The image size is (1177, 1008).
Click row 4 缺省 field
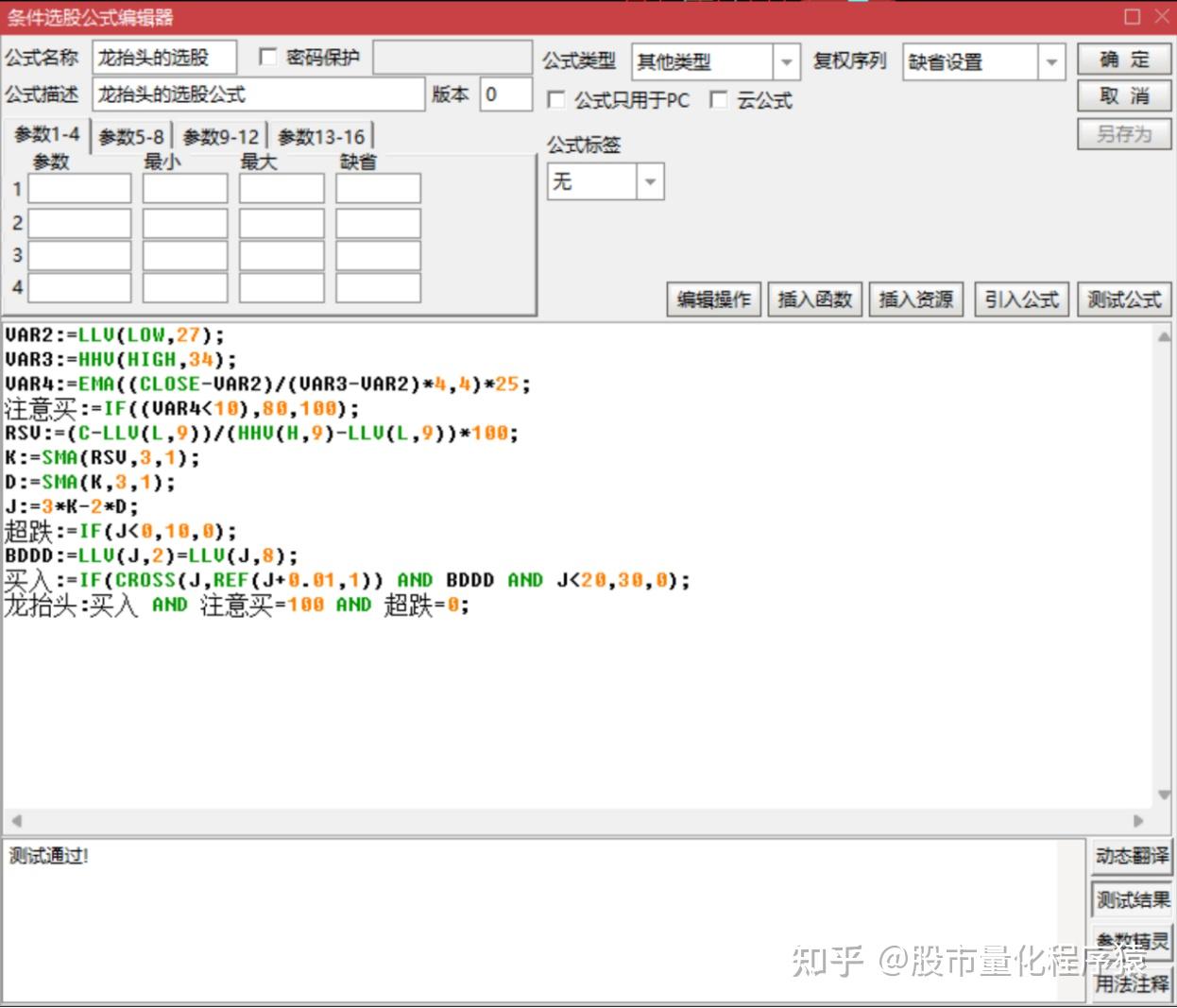(x=378, y=287)
